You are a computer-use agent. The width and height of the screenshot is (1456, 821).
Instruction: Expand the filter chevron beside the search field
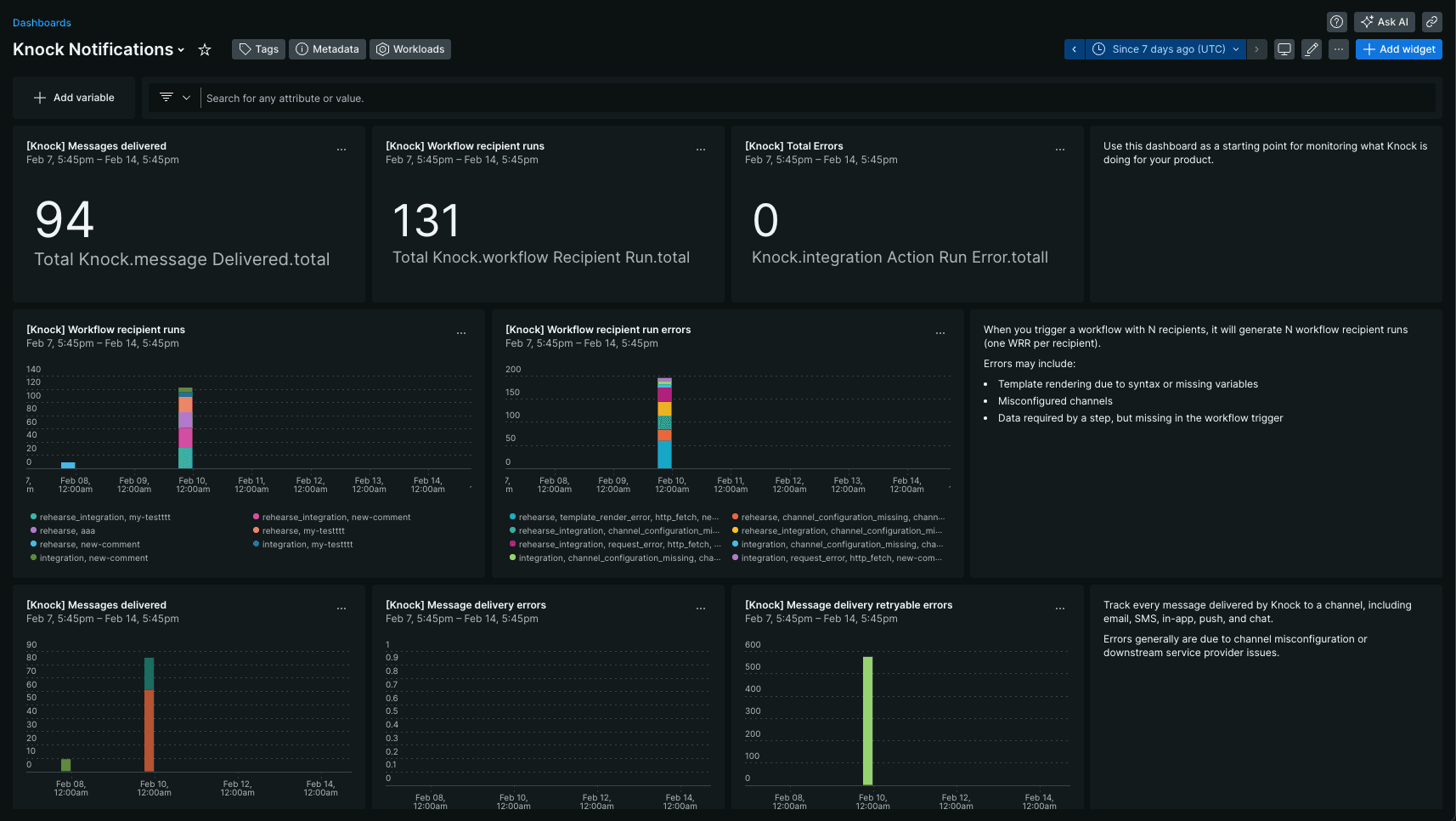point(185,97)
